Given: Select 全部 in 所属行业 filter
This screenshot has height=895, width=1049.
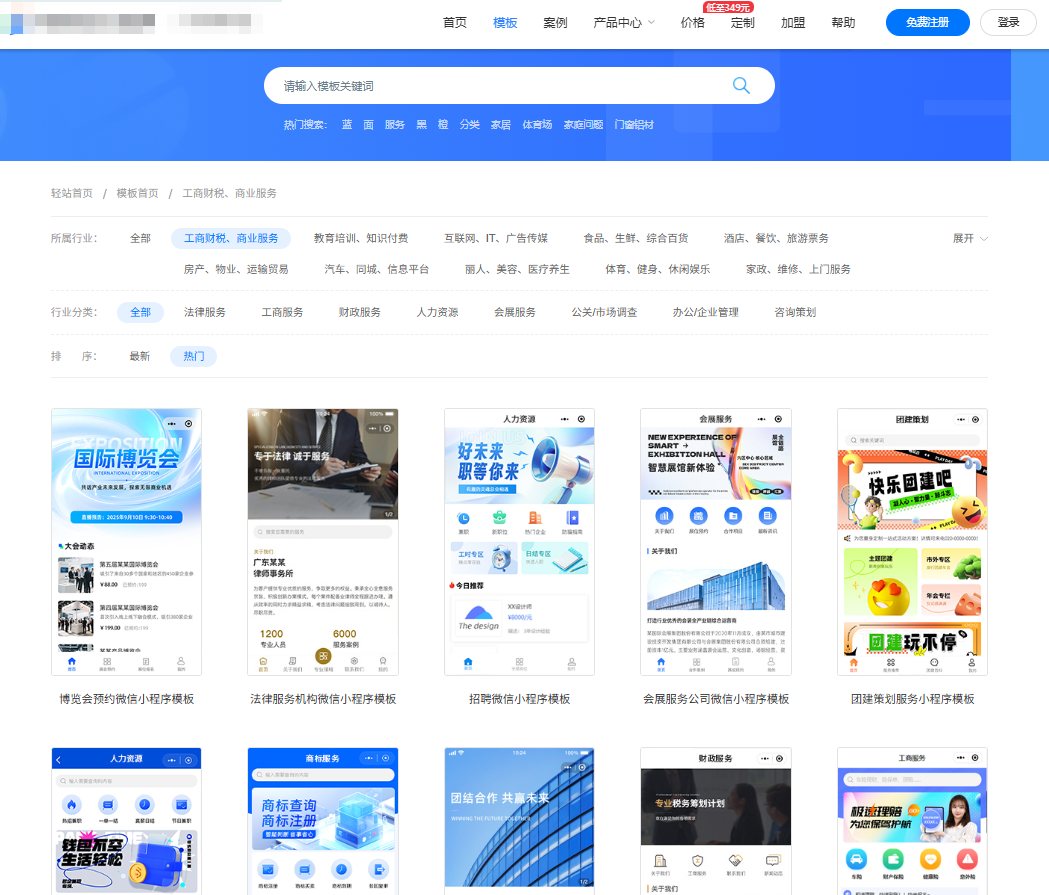Looking at the screenshot, I should coord(140,238).
